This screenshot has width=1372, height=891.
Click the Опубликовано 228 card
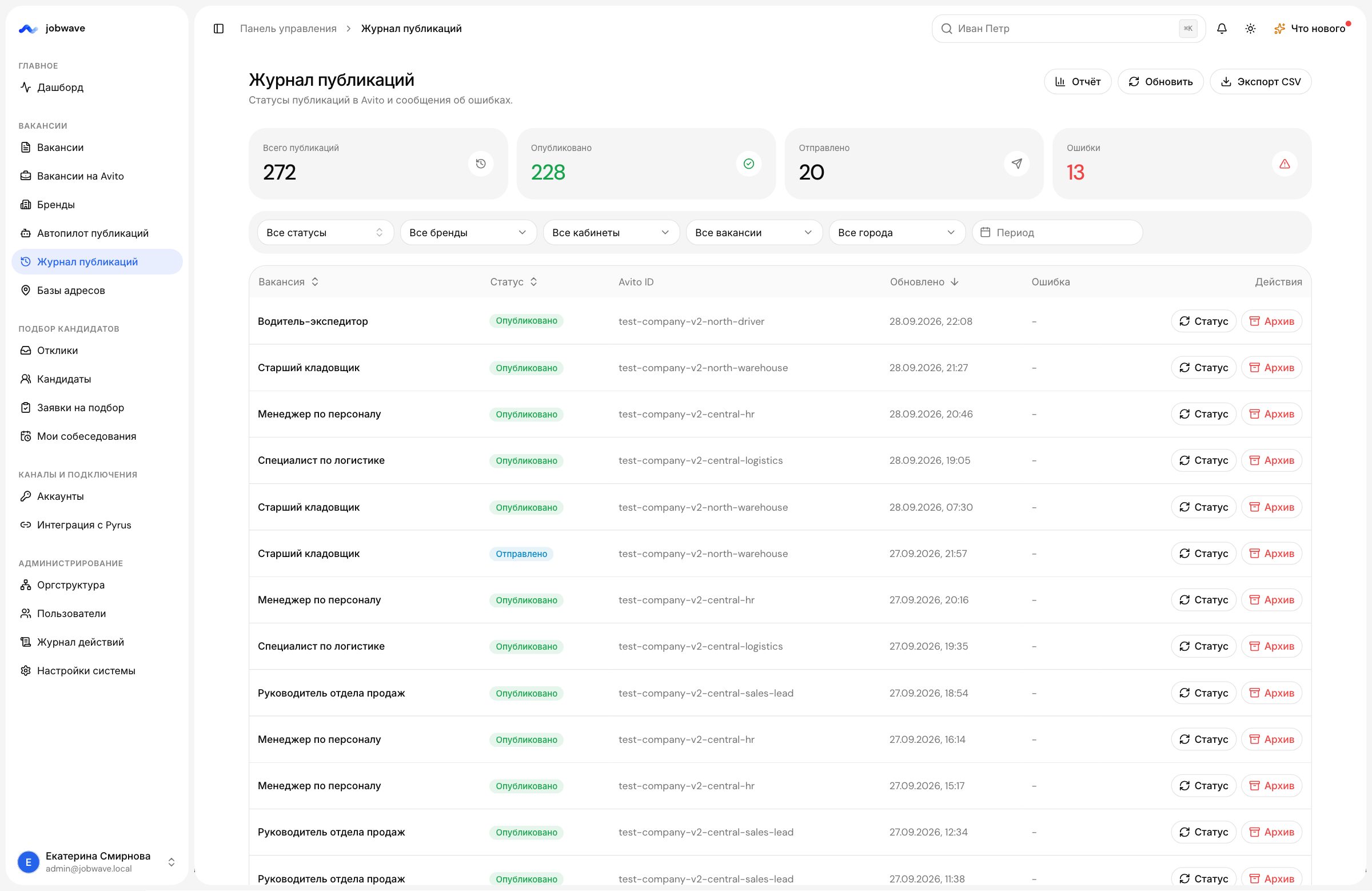(x=645, y=164)
